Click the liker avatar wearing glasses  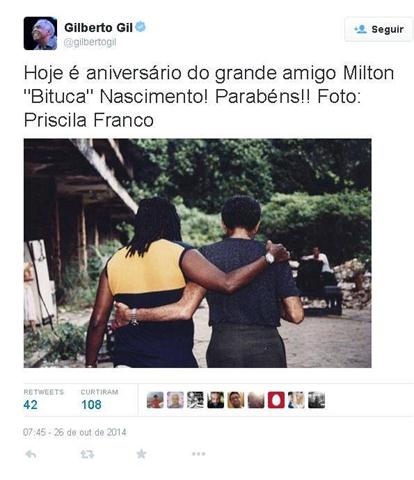click(236, 400)
